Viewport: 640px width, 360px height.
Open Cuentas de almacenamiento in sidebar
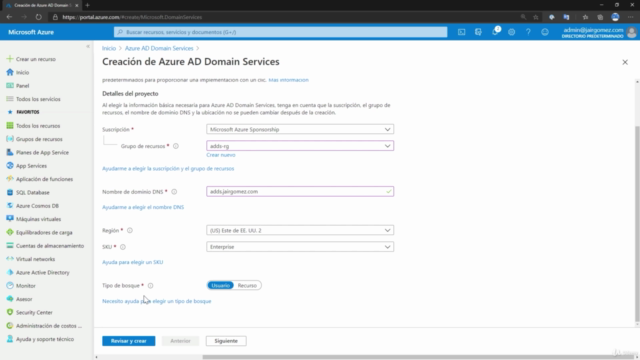pos(50,246)
